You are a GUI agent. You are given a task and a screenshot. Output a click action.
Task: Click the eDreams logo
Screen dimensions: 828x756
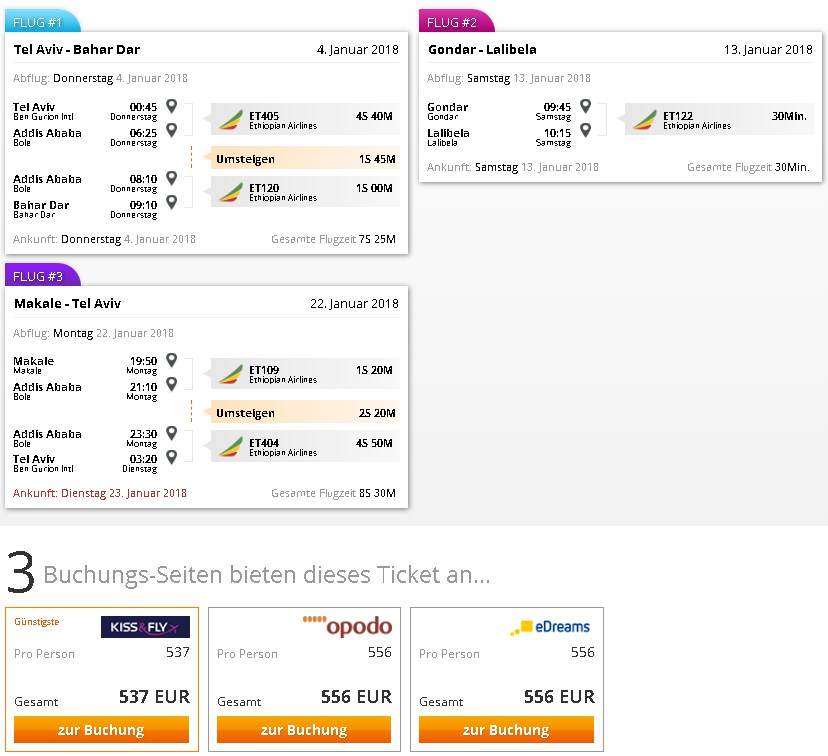550,627
